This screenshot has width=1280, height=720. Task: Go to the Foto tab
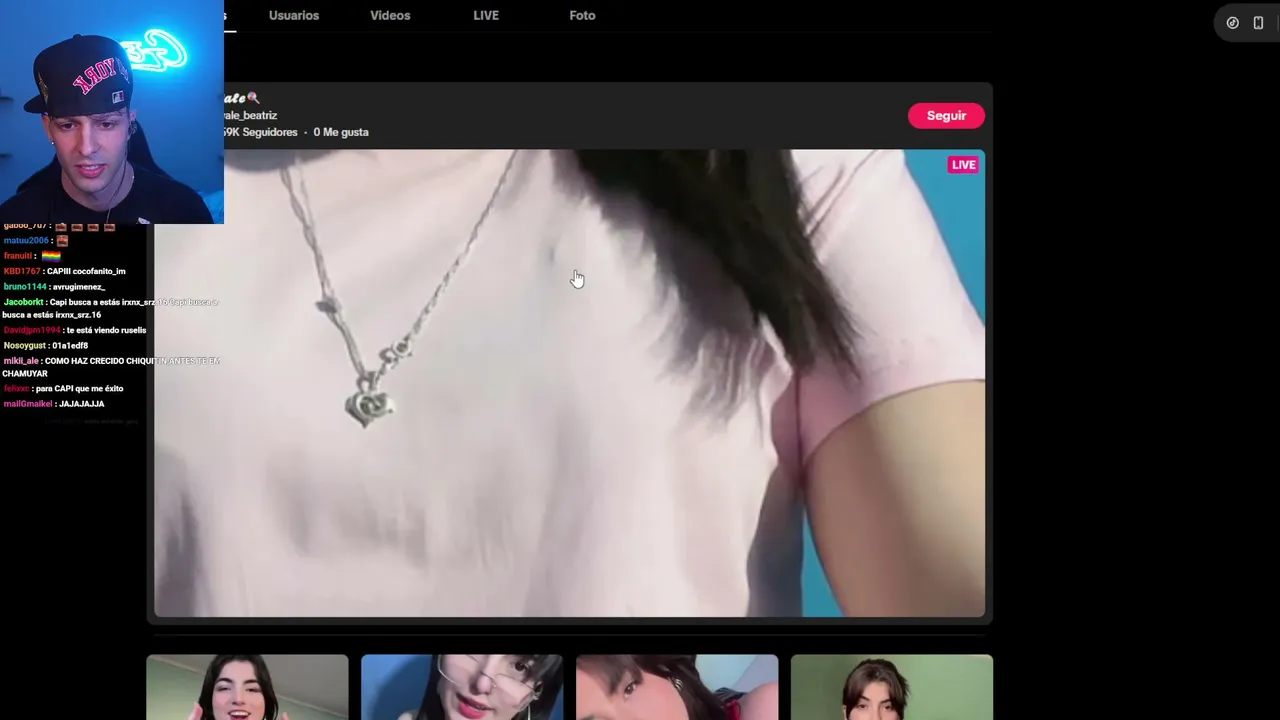point(582,16)
